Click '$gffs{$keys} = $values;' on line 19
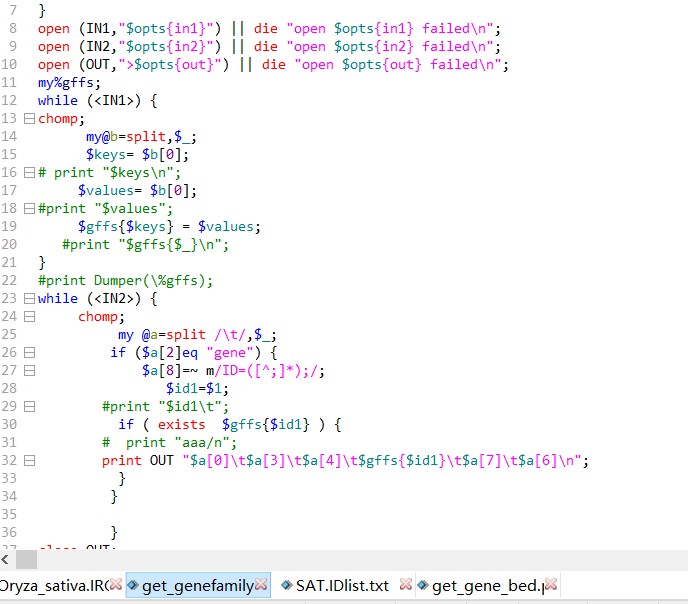 (169, 227)
